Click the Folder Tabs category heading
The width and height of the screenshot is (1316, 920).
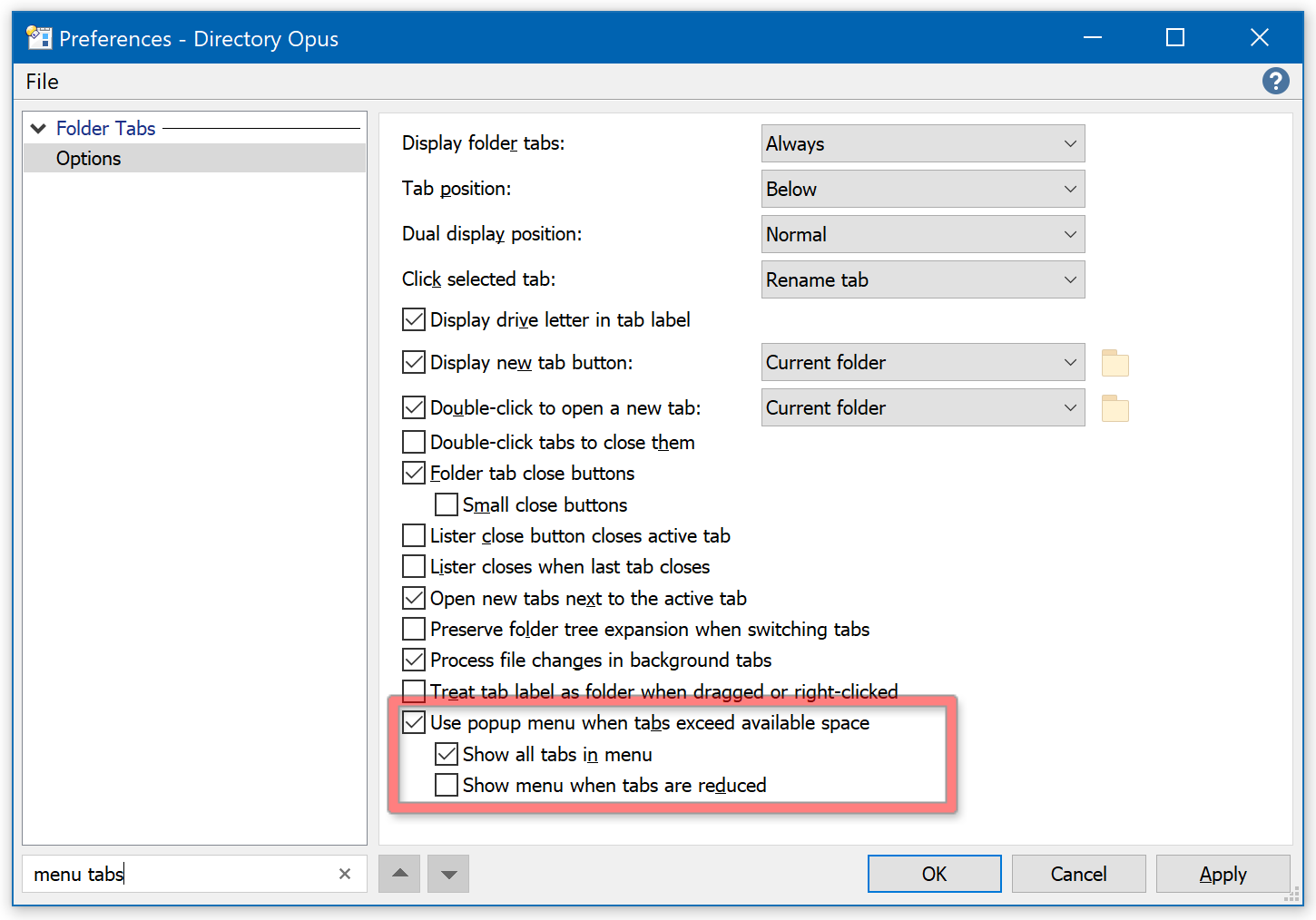[x=106, y=129]
